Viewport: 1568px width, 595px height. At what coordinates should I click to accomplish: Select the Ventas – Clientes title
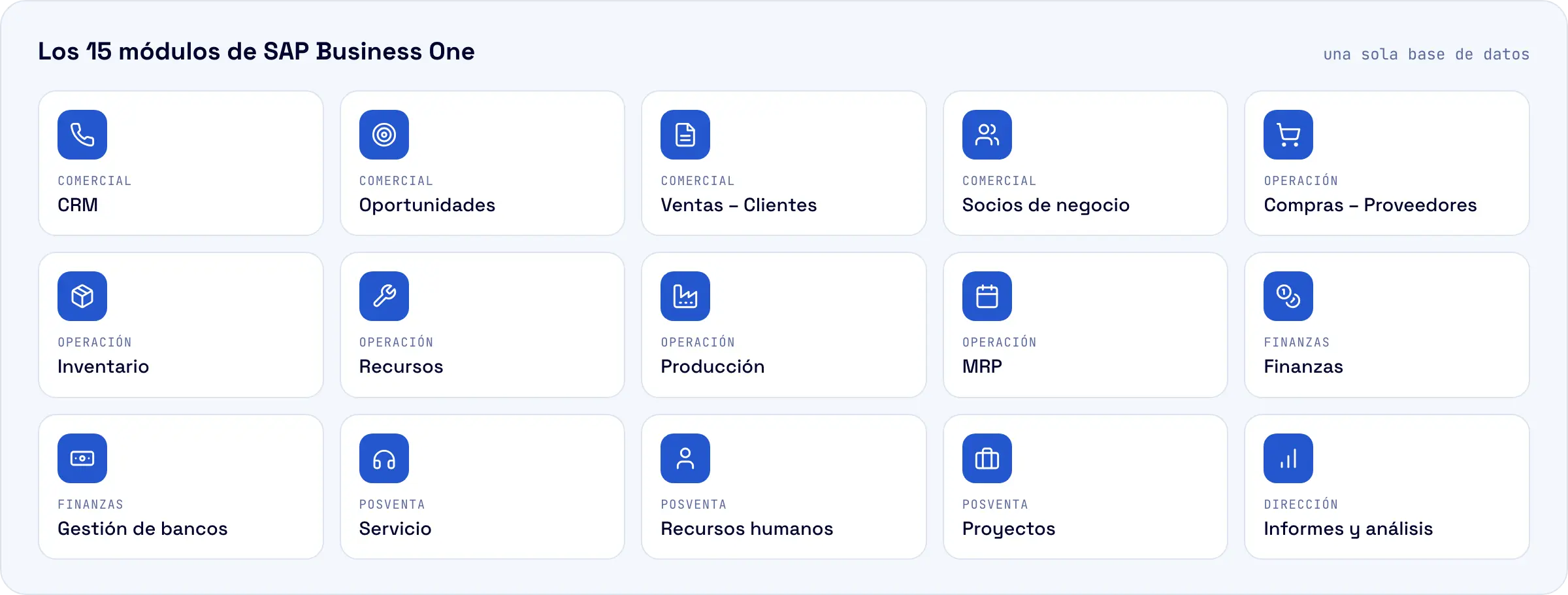pyautogui.click(x=739, y=205)
